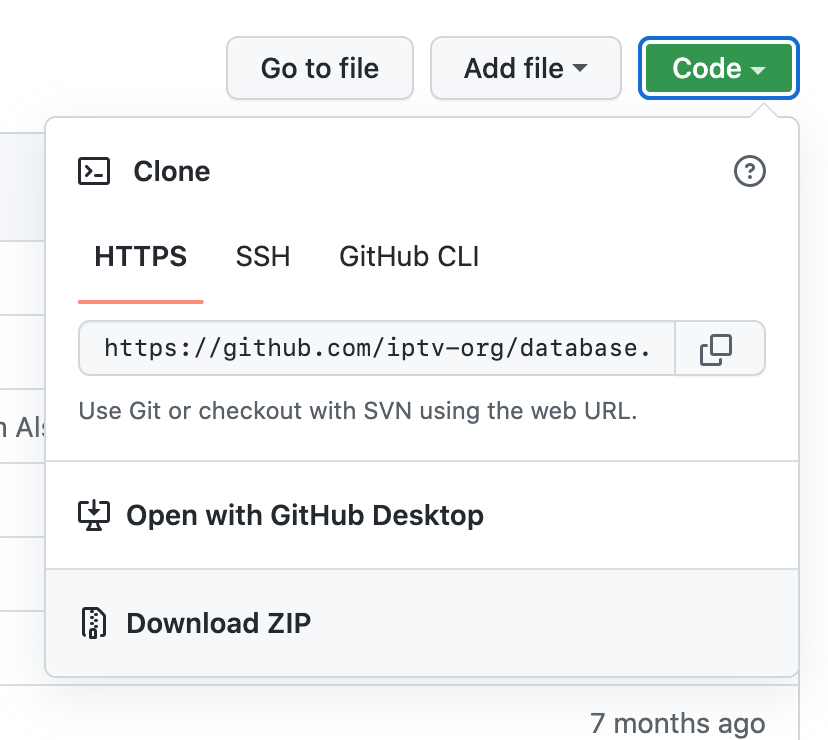Select the HTTPS clone tab
Viewport: 828px width, 740px height.
tap(140, 257)
